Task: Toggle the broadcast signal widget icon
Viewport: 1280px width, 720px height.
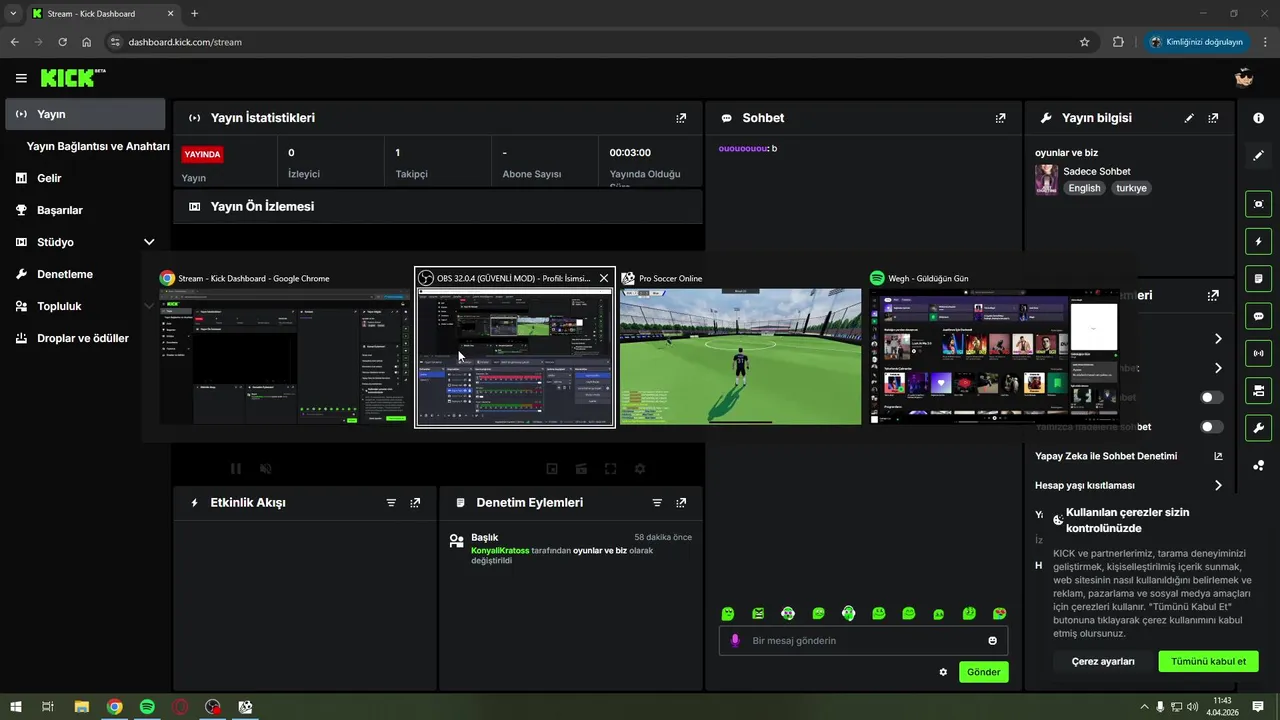Action: 1258,353
